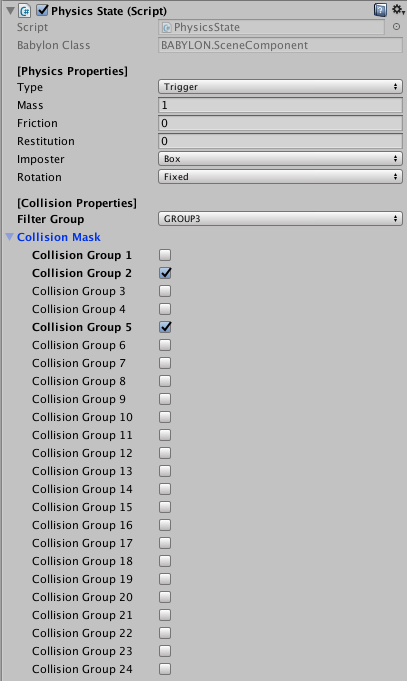407x681 pixels.
Task: Click the Mass value field
Action: tap(280, 105)
